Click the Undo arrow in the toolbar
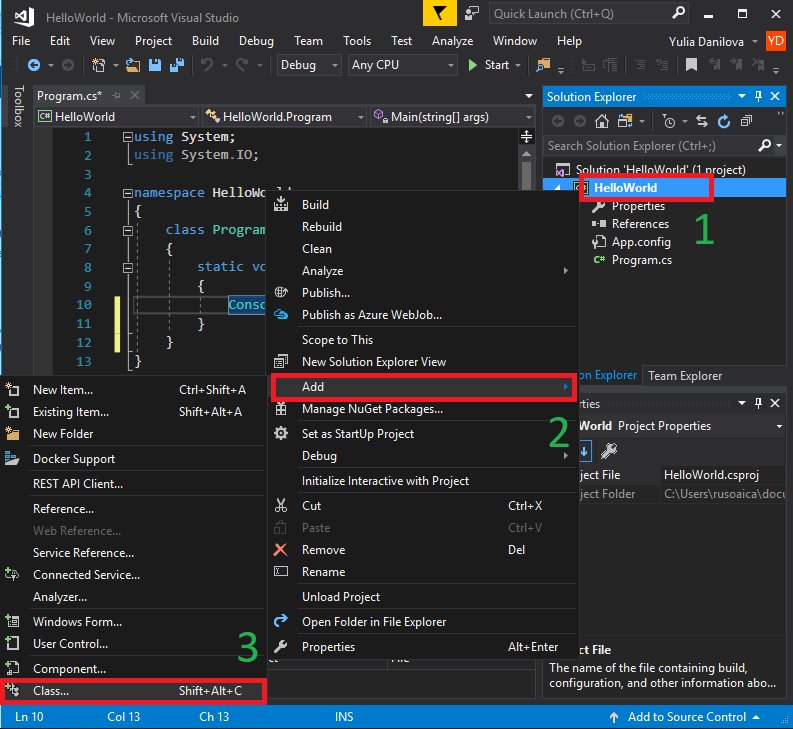793x729 pixels. (208, 65)
